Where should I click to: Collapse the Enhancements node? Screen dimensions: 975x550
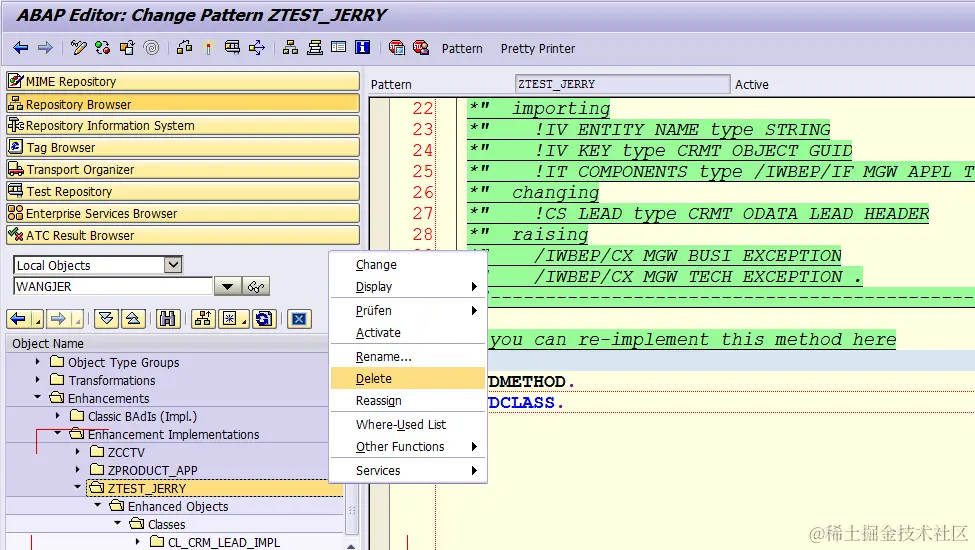tap(37, 397)
